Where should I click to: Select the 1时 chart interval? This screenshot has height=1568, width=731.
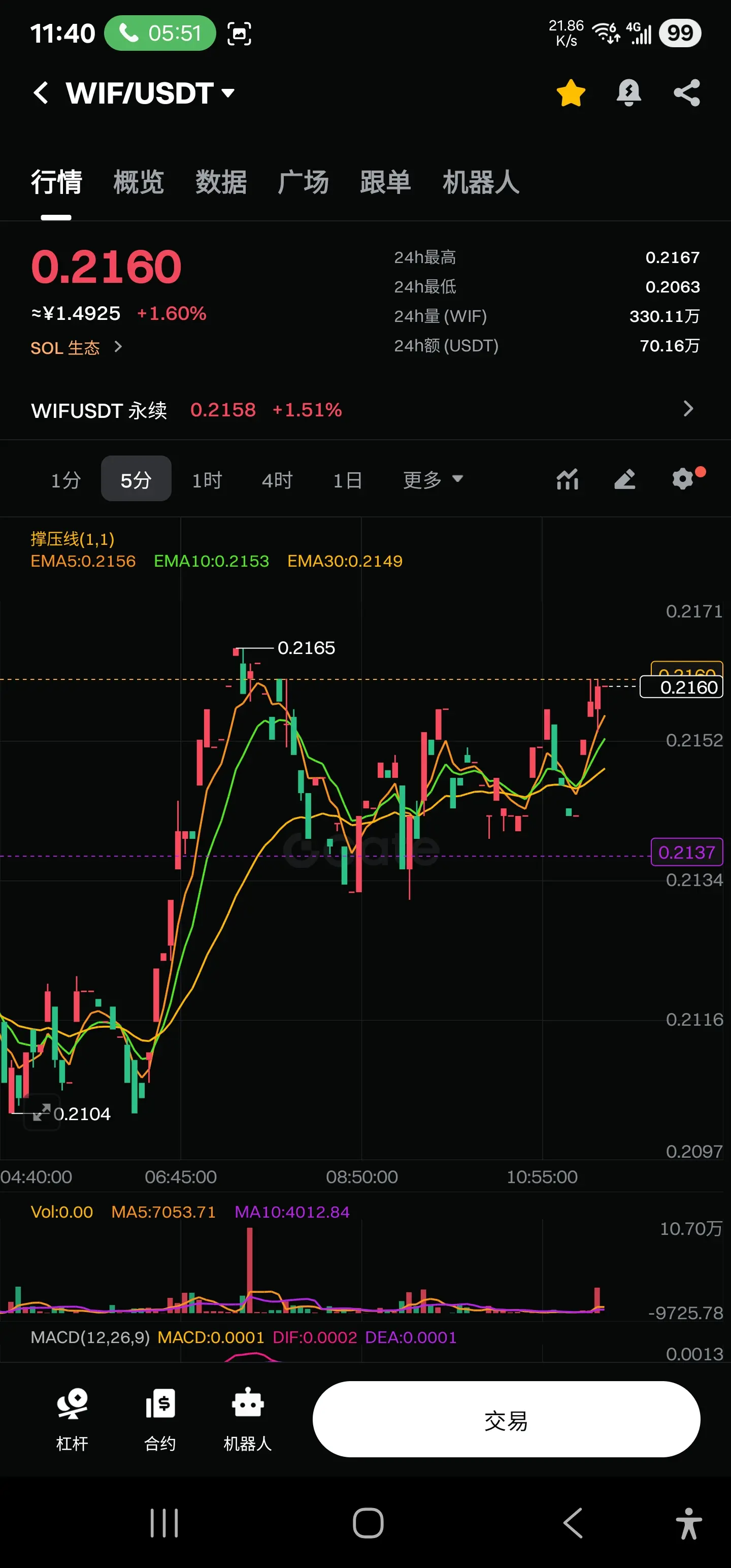point(207,480)
